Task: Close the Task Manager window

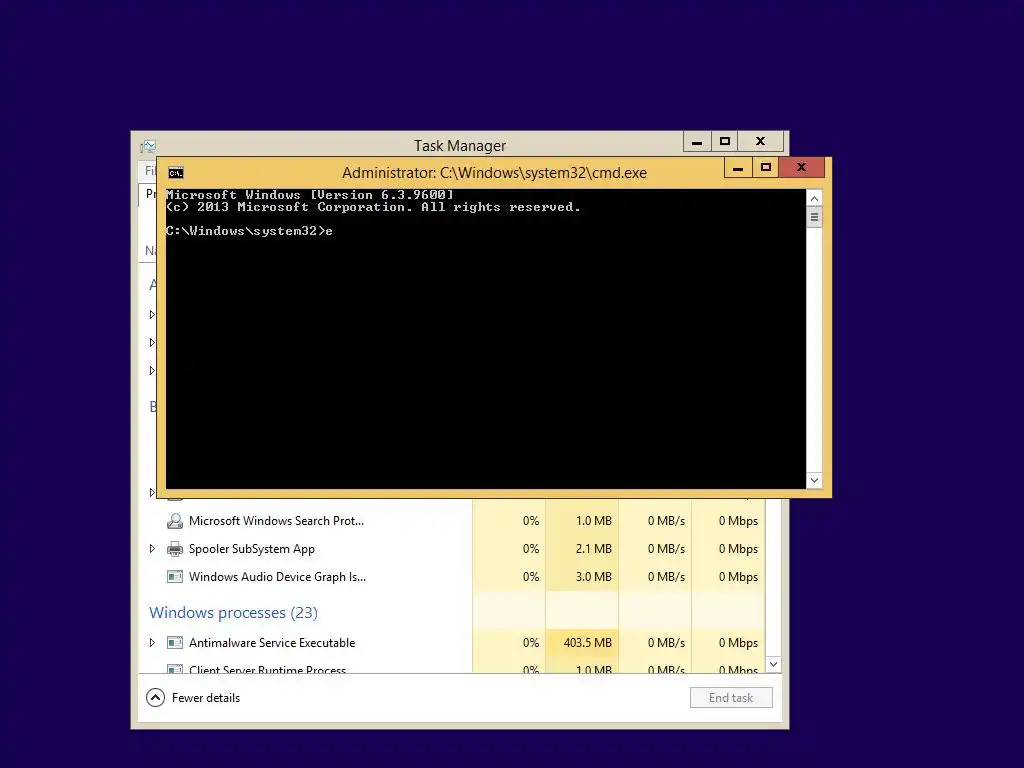Action: (x=760, y=142)
